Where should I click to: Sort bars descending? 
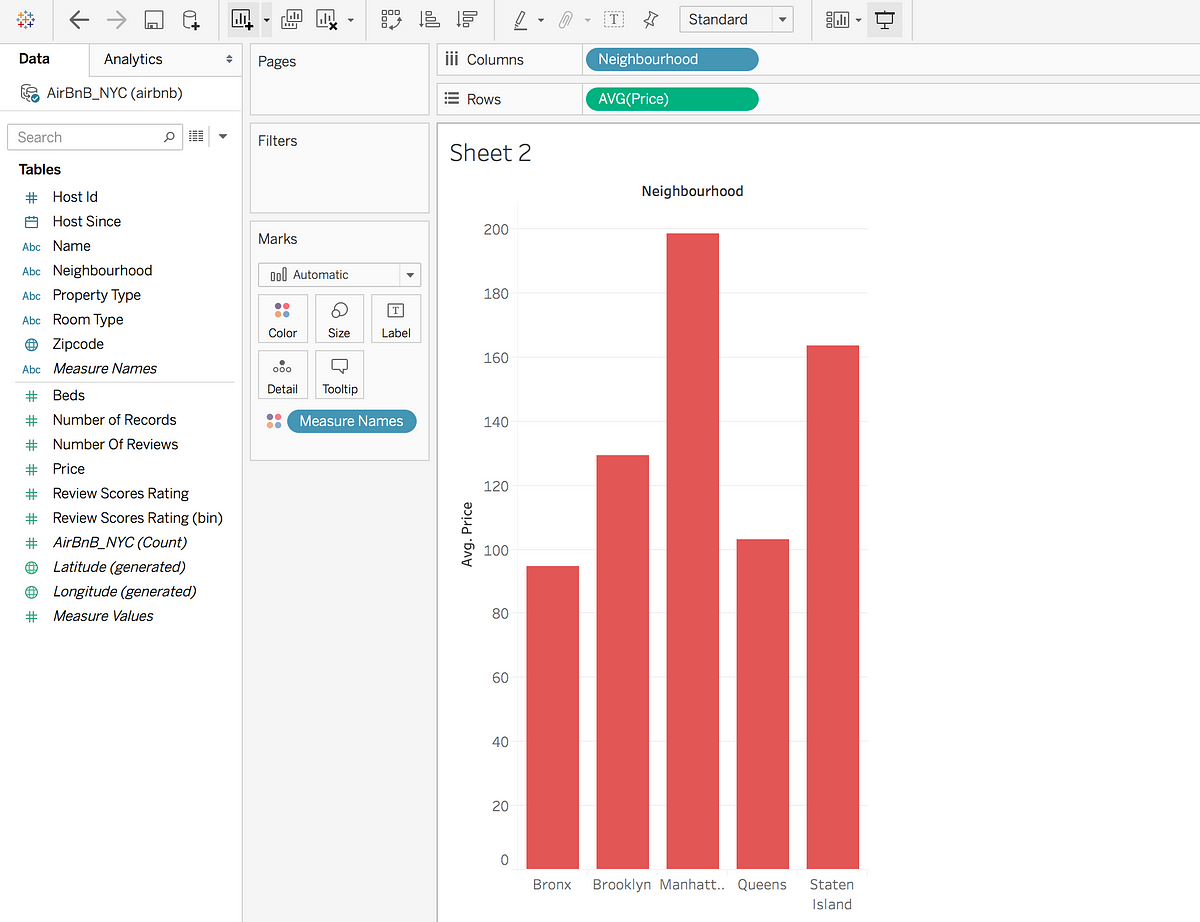(x=465, y=19)
